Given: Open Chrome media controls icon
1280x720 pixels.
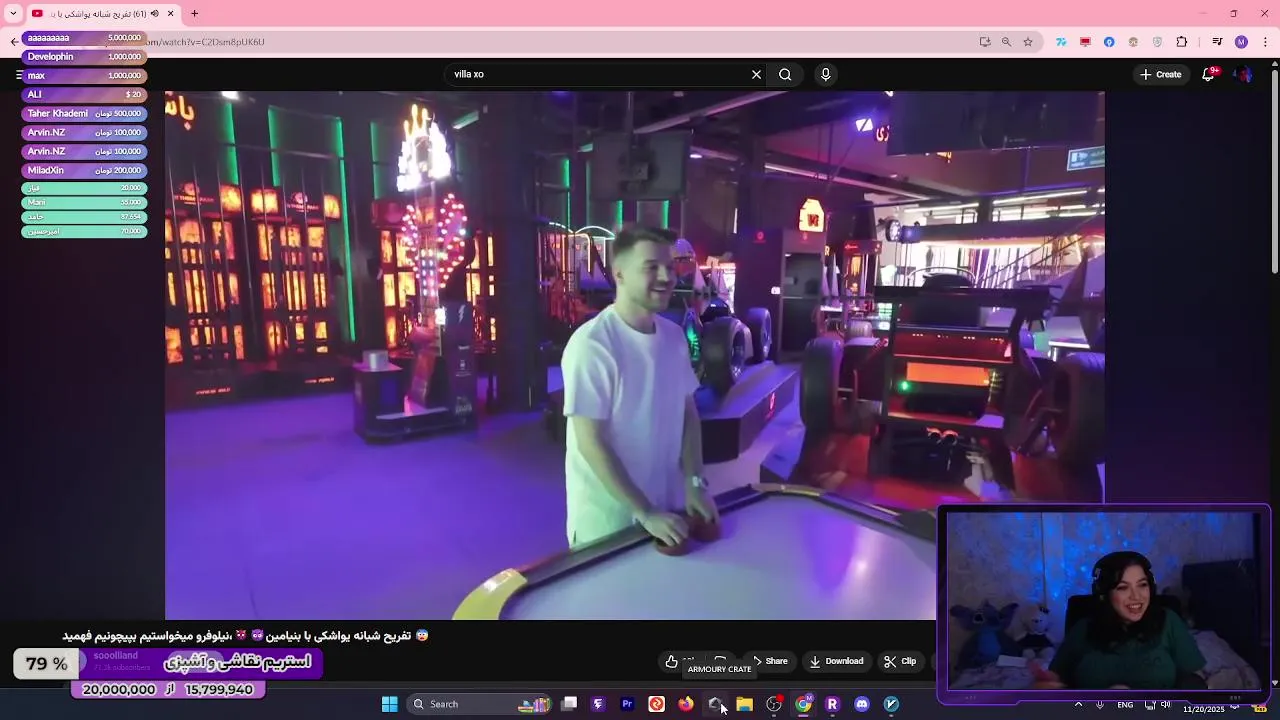Looking at the screenshot, I should pyautogui.click(x=1217, y=42).
